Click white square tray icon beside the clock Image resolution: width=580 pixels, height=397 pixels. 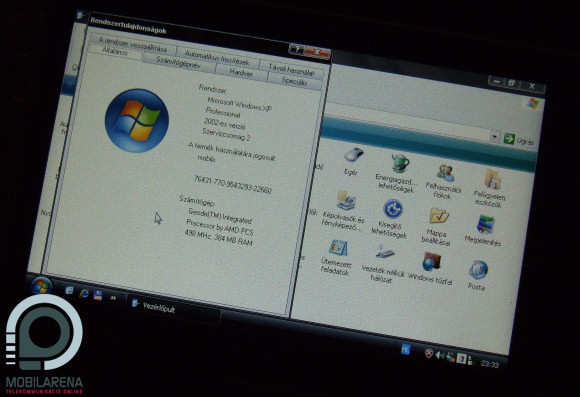click(461, 358)
